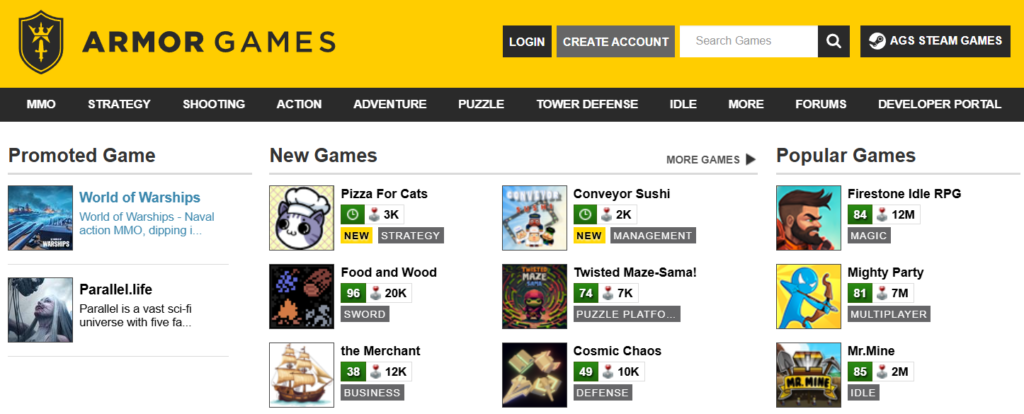The height and width of the screenshot is (414, 1024).
Task: Select the TOWER DEFENSE menu item
Action: [x=587, y=104]
